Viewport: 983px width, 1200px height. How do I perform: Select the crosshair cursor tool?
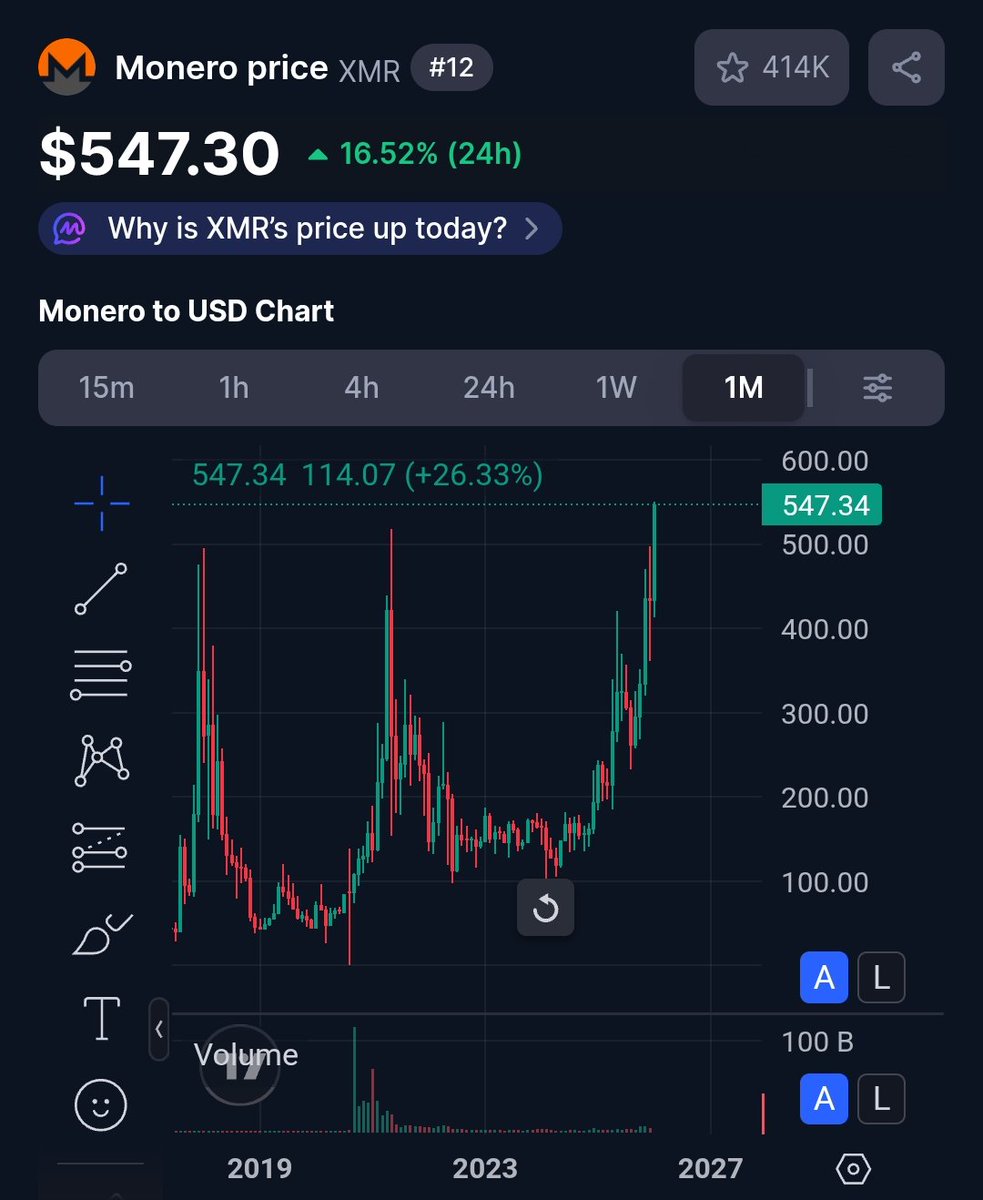coord(100,503)
